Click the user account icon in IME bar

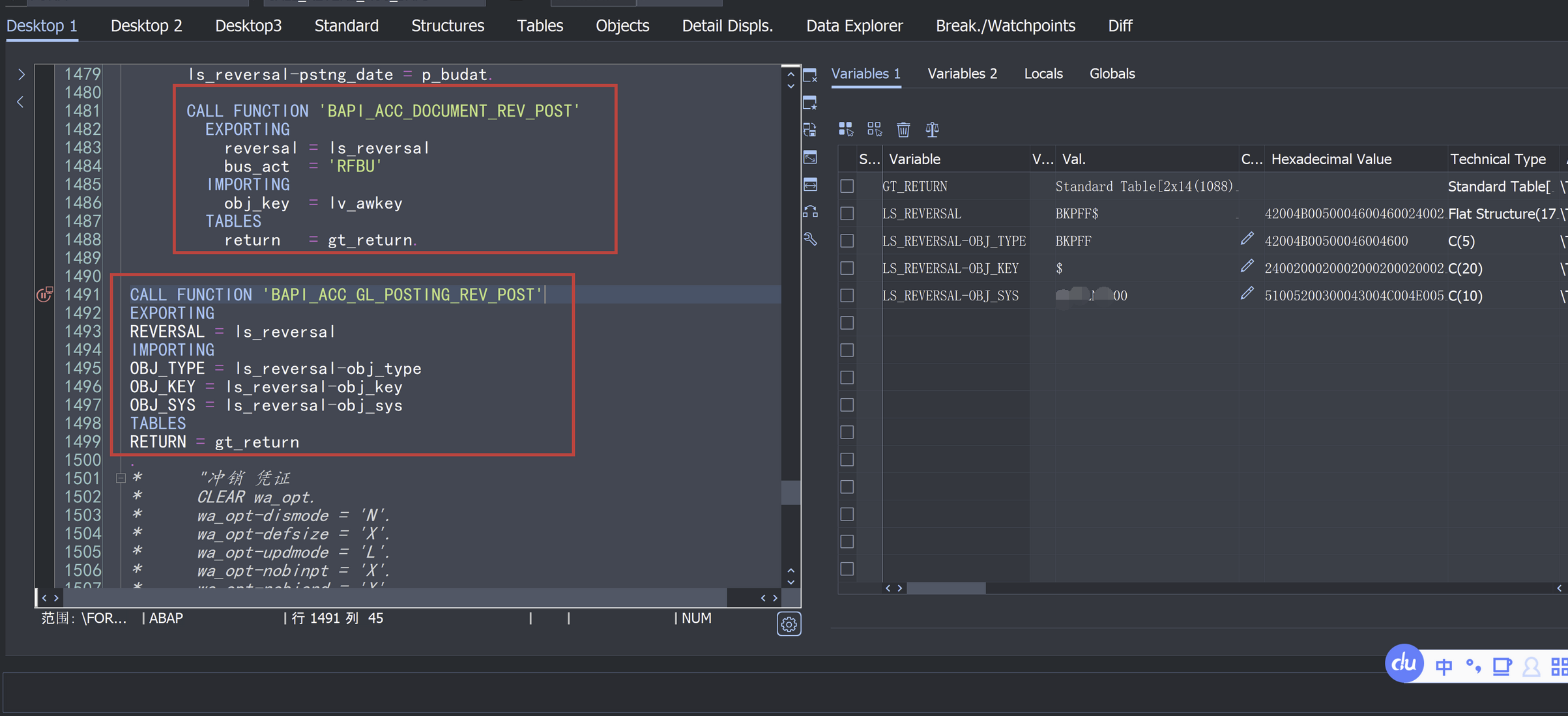coord(1531,667)
